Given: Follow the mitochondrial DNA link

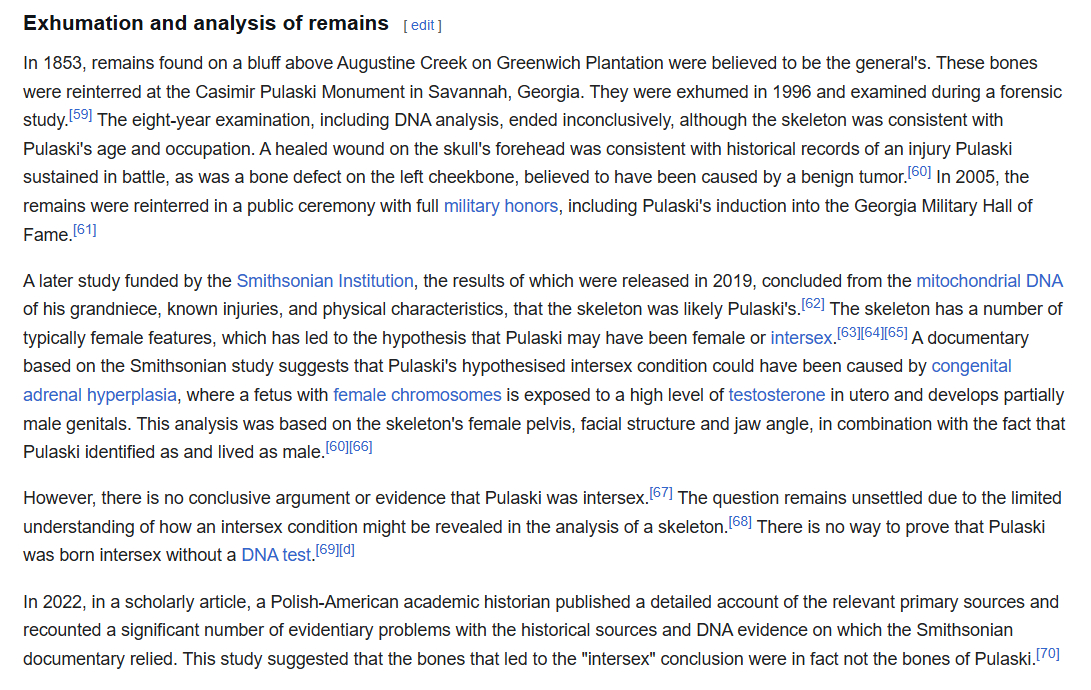Looking at the screenshot, I should 989,281.
